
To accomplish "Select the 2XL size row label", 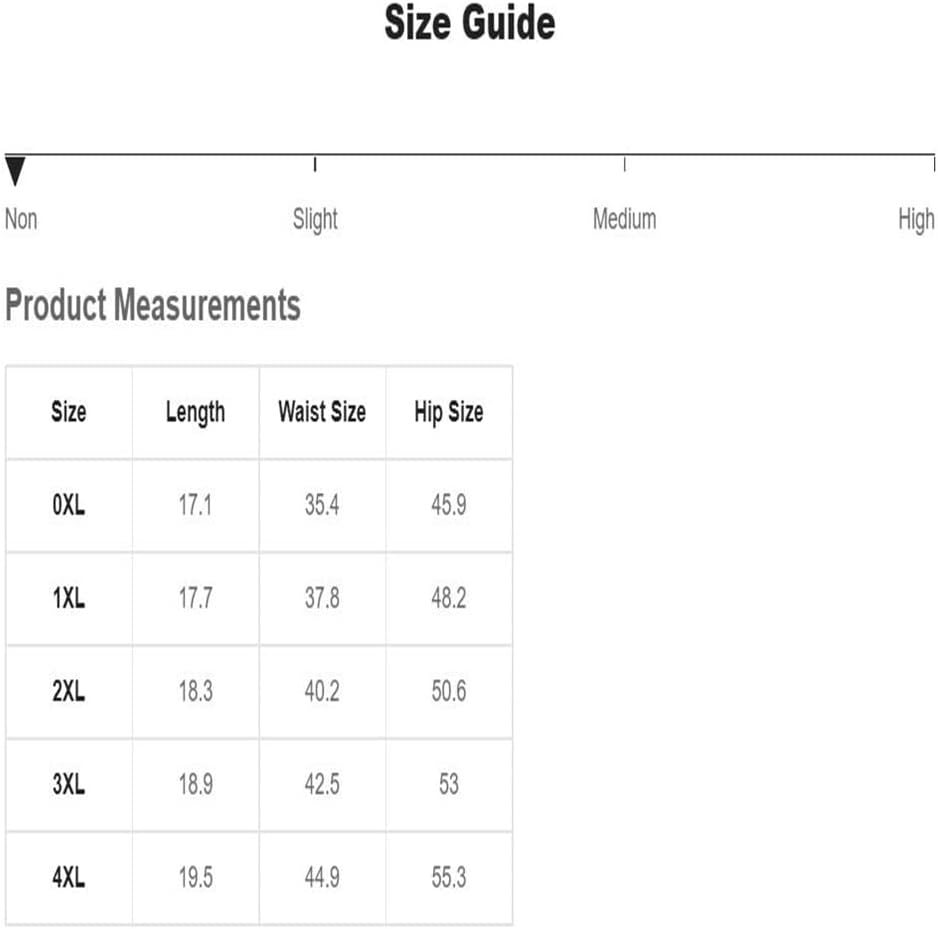I will tap(69, 692).
